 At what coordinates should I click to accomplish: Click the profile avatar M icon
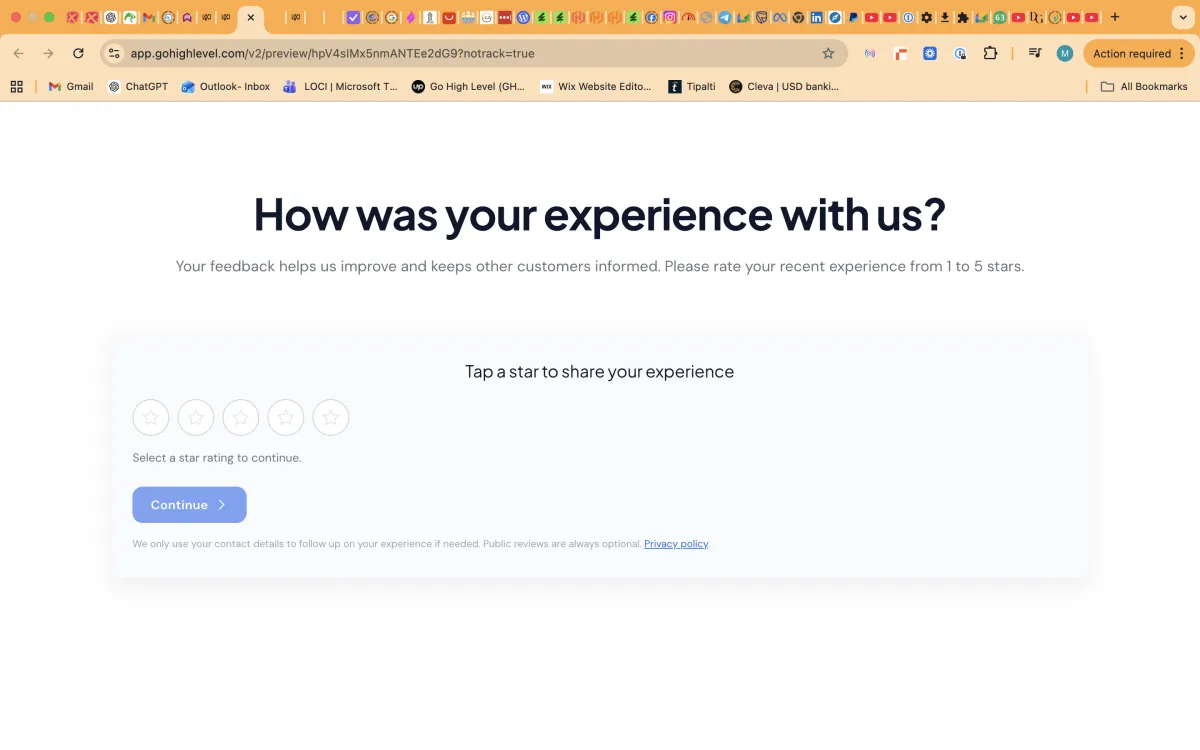coord(1065,54)
